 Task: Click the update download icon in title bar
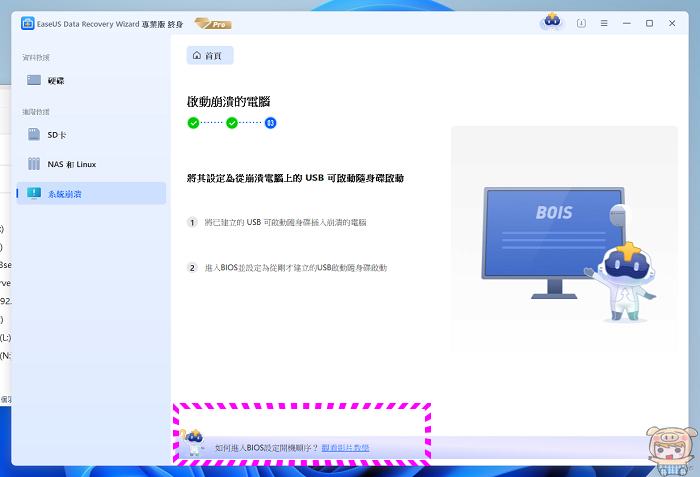click(581, 23)
